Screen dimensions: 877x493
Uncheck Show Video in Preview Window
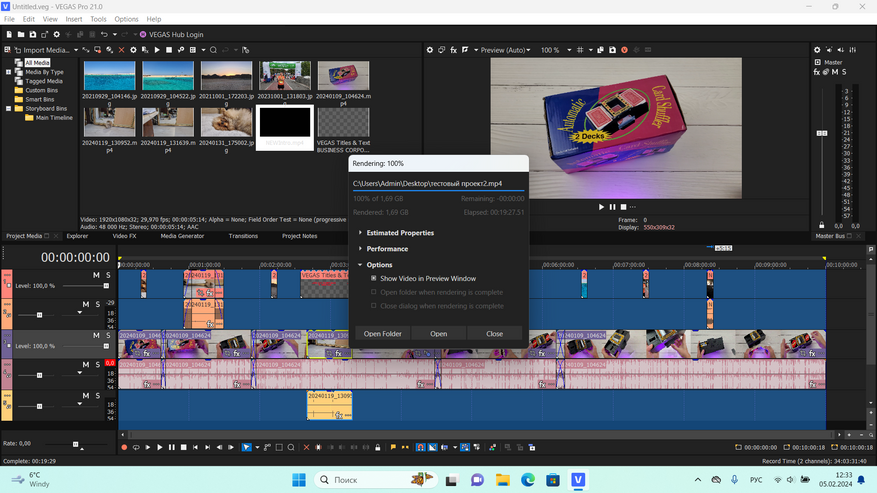(x=374, y=278)
